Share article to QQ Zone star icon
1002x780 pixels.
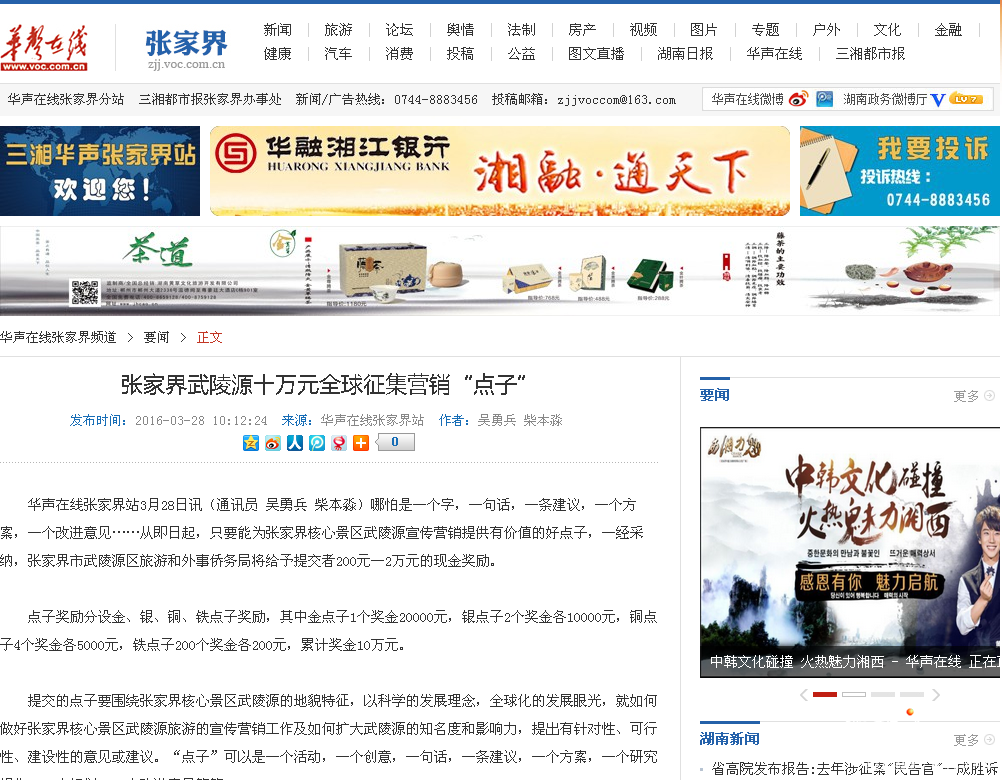pyautogui.click(x=251, y=443)
